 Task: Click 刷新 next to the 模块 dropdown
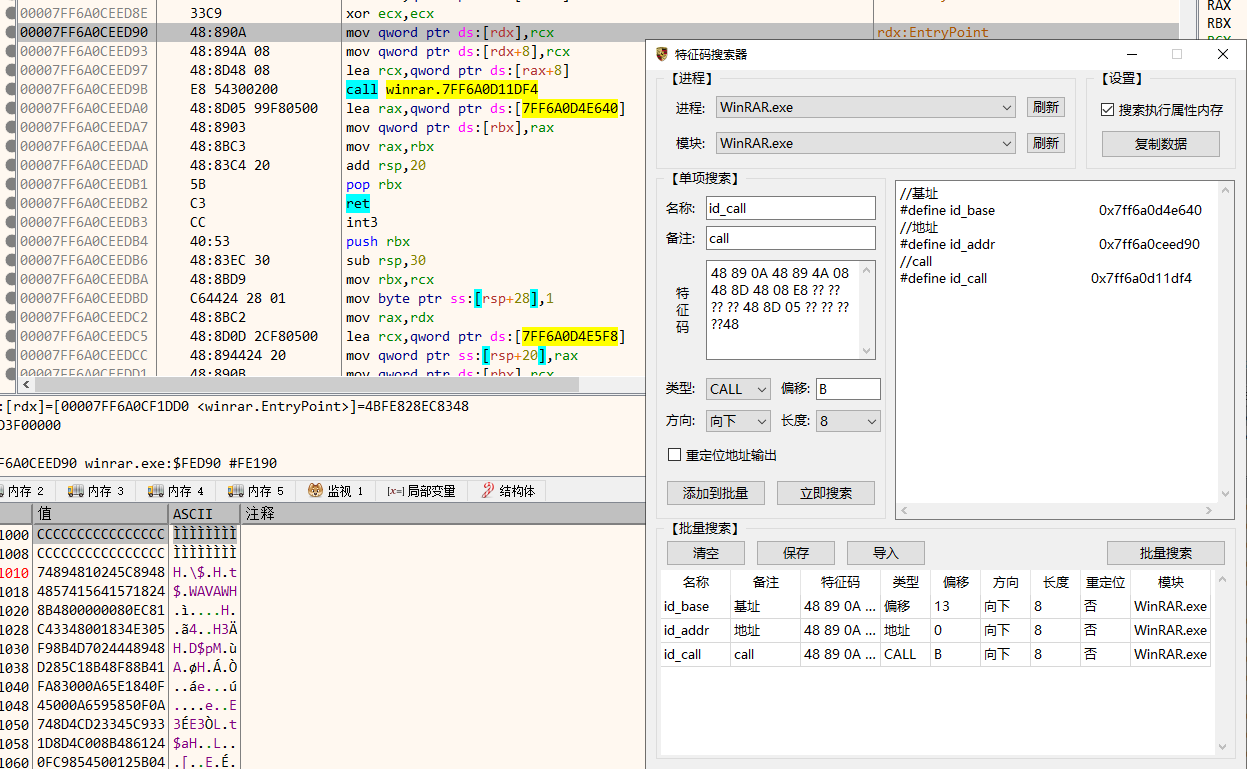pos(1045,143)
